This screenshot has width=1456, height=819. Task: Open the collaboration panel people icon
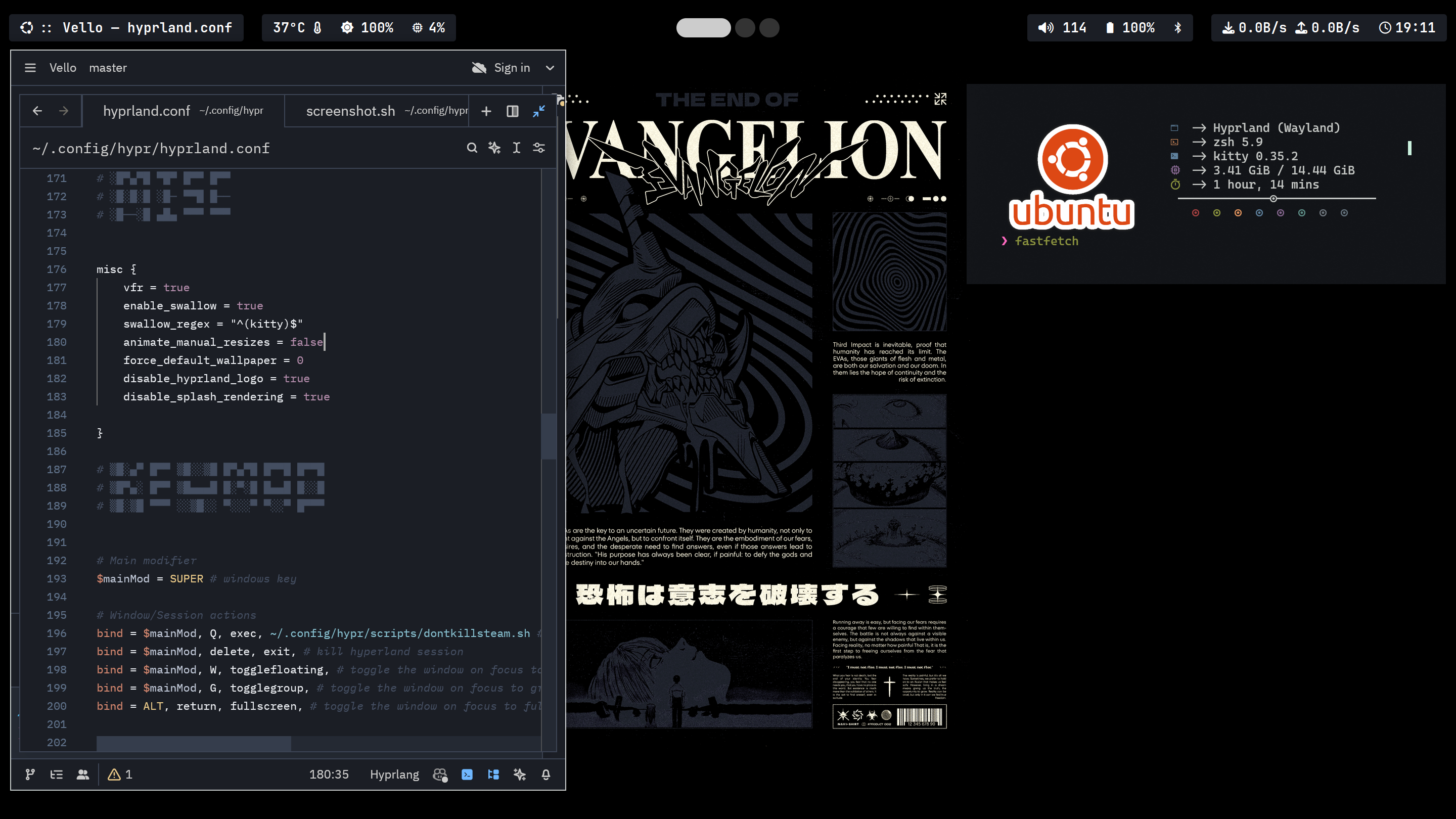(x=82, y=775)
